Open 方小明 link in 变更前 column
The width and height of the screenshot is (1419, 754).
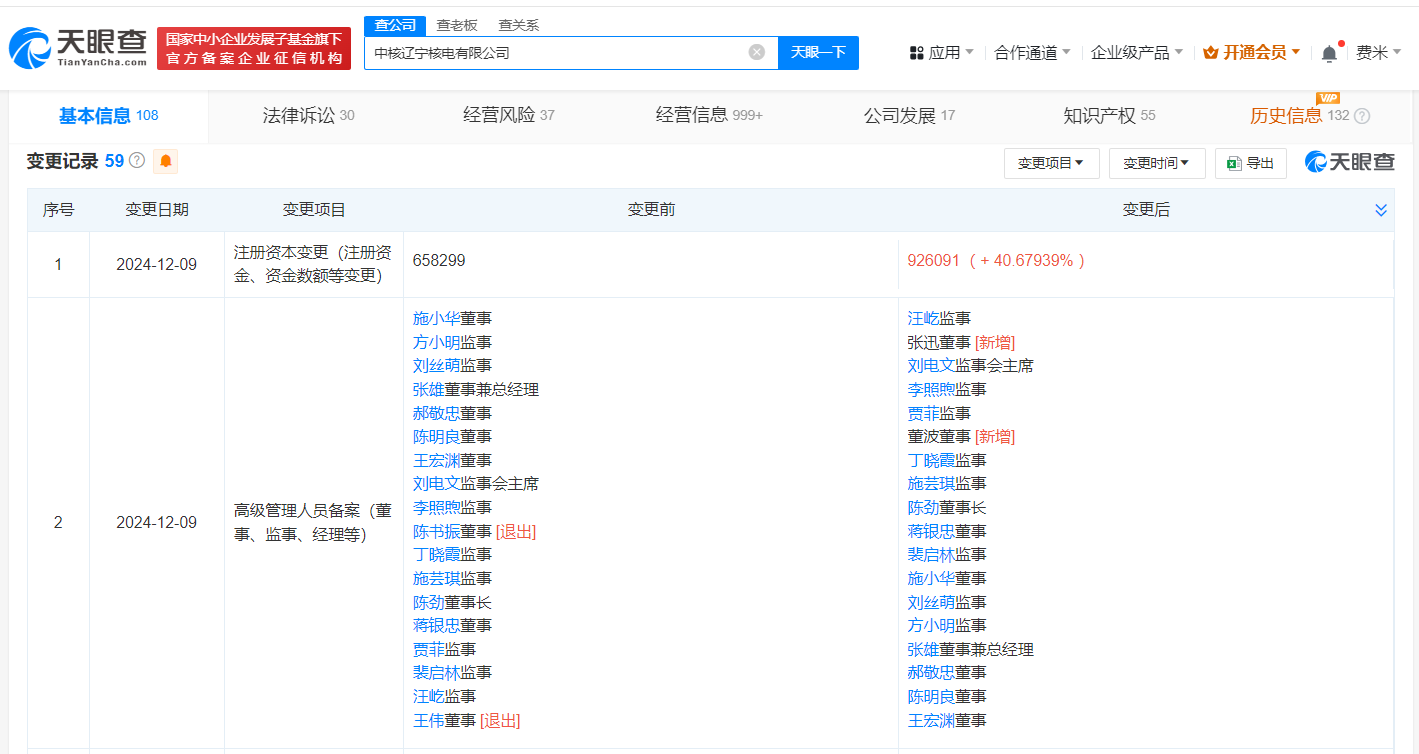click(x=436, y=342)
